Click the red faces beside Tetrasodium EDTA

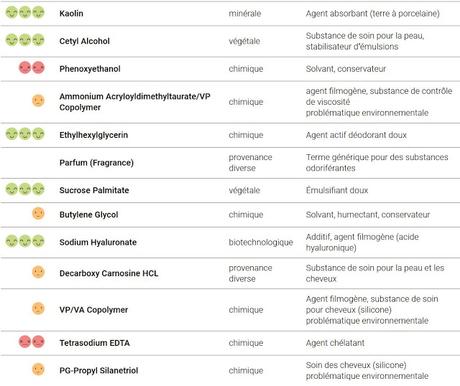click(x=32, y=342)
